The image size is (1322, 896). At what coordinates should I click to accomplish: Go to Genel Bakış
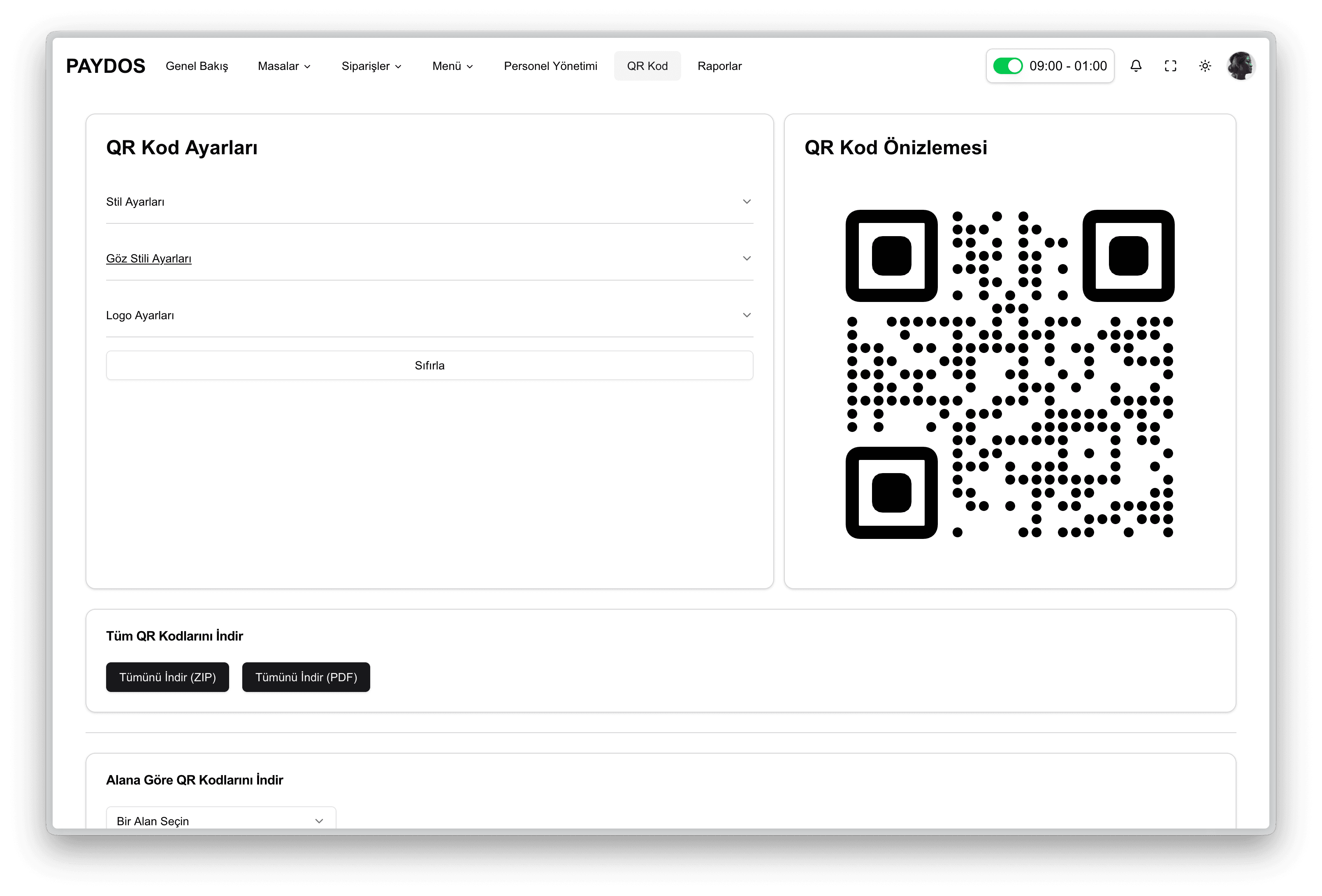click(197, 65)
